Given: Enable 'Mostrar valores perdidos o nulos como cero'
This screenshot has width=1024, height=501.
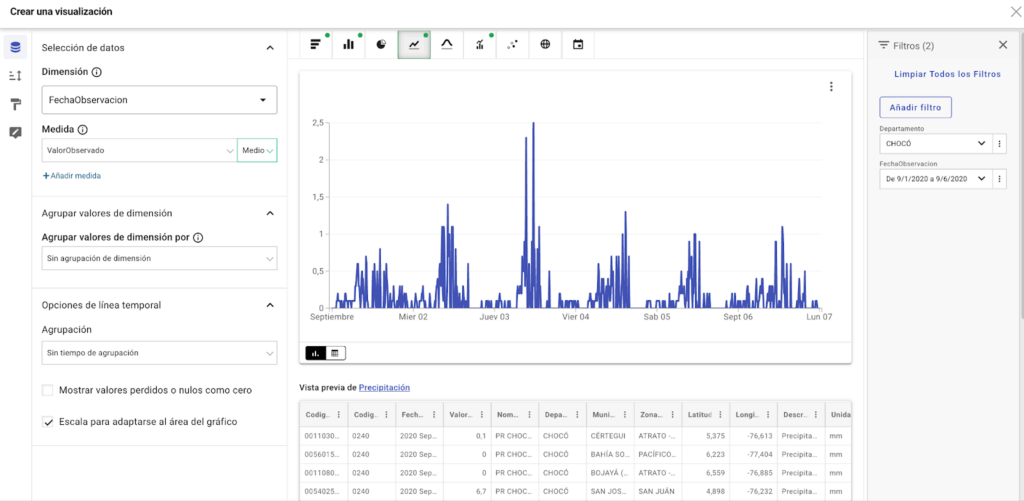Looking at the screenshot, I should click(x=48, y=390).
